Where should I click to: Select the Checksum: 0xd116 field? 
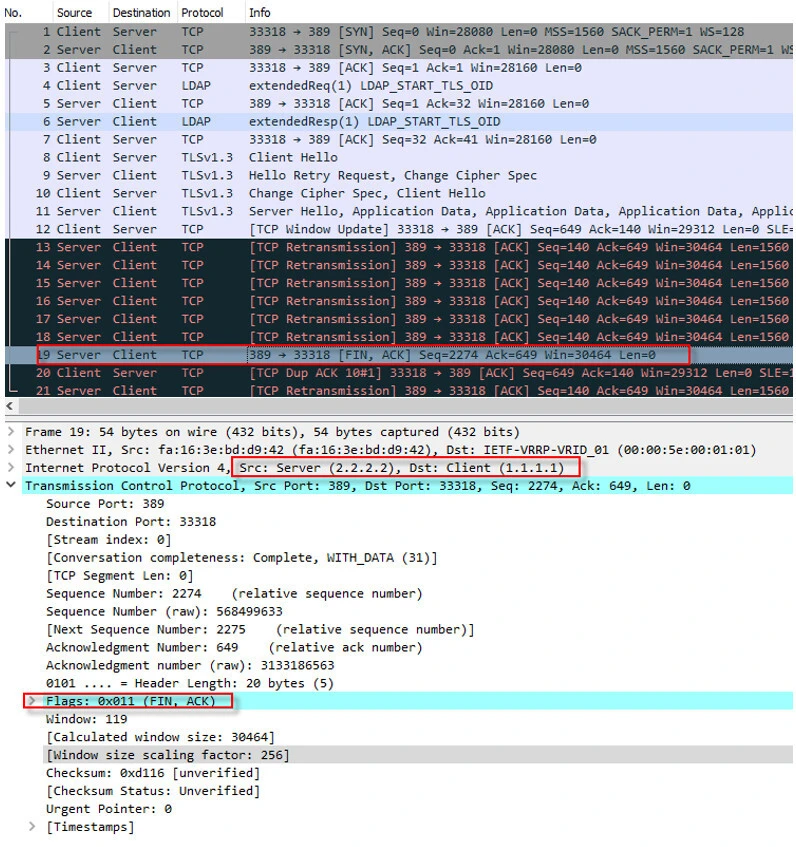(130, 773)
